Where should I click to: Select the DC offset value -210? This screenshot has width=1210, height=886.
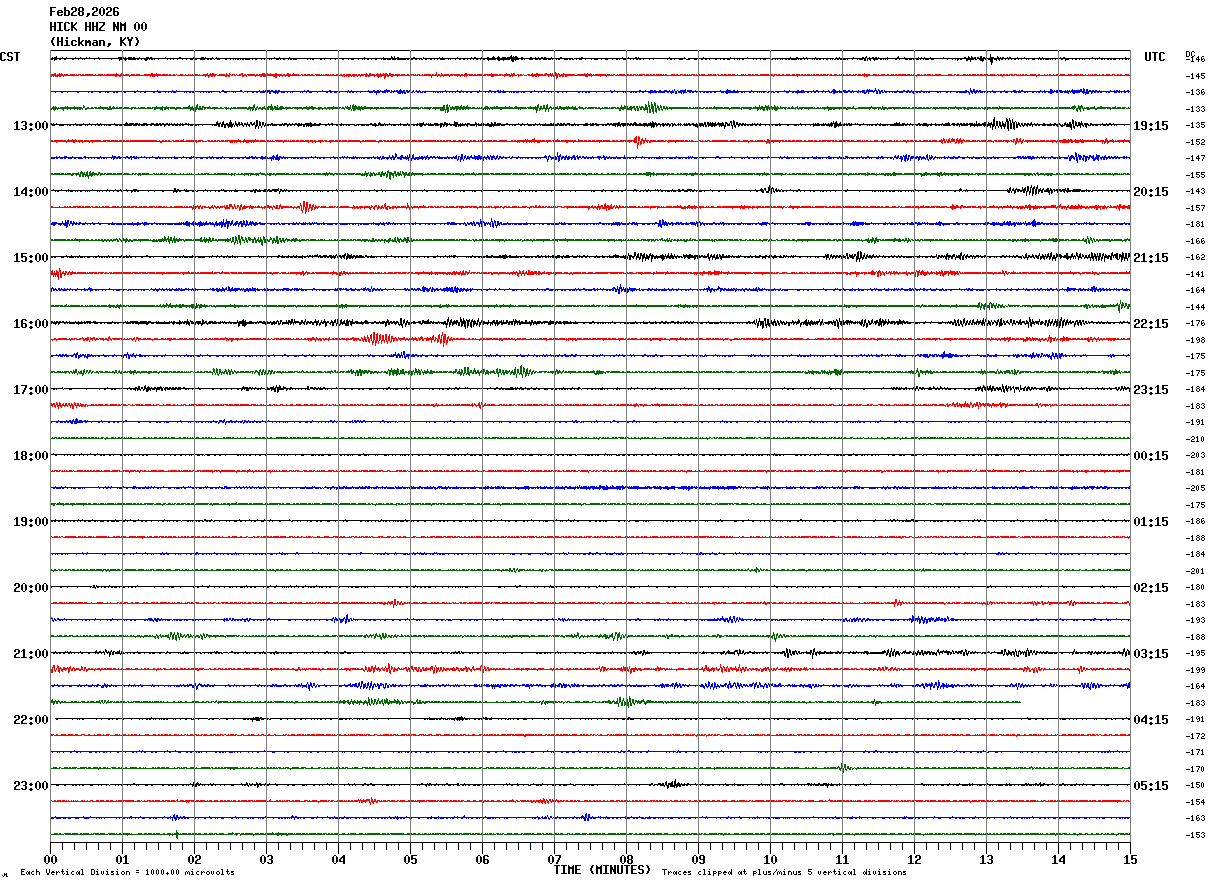(x=1195, y=439)
